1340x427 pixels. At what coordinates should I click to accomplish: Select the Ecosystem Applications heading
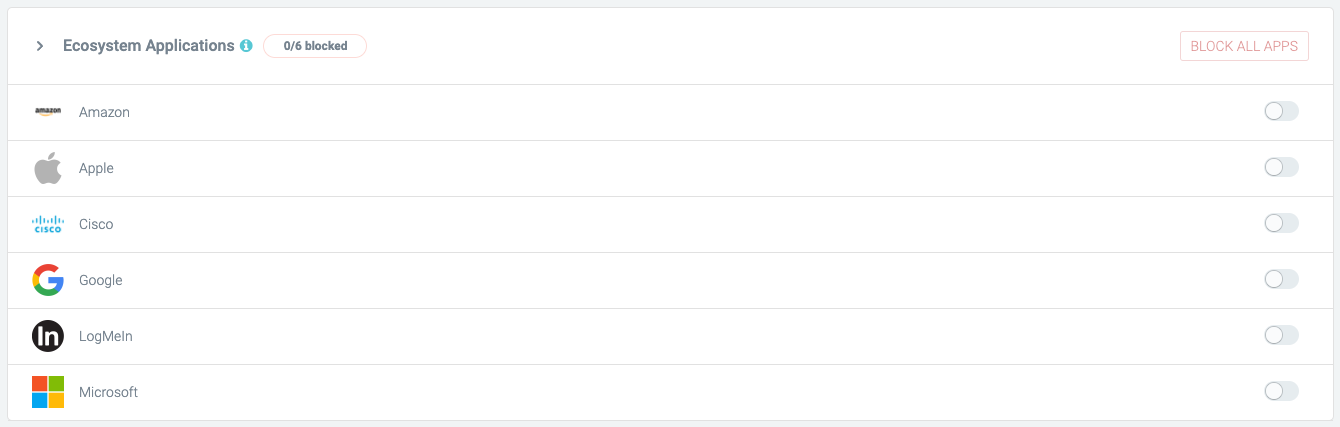pyautogui.click(x=149, y=46)
